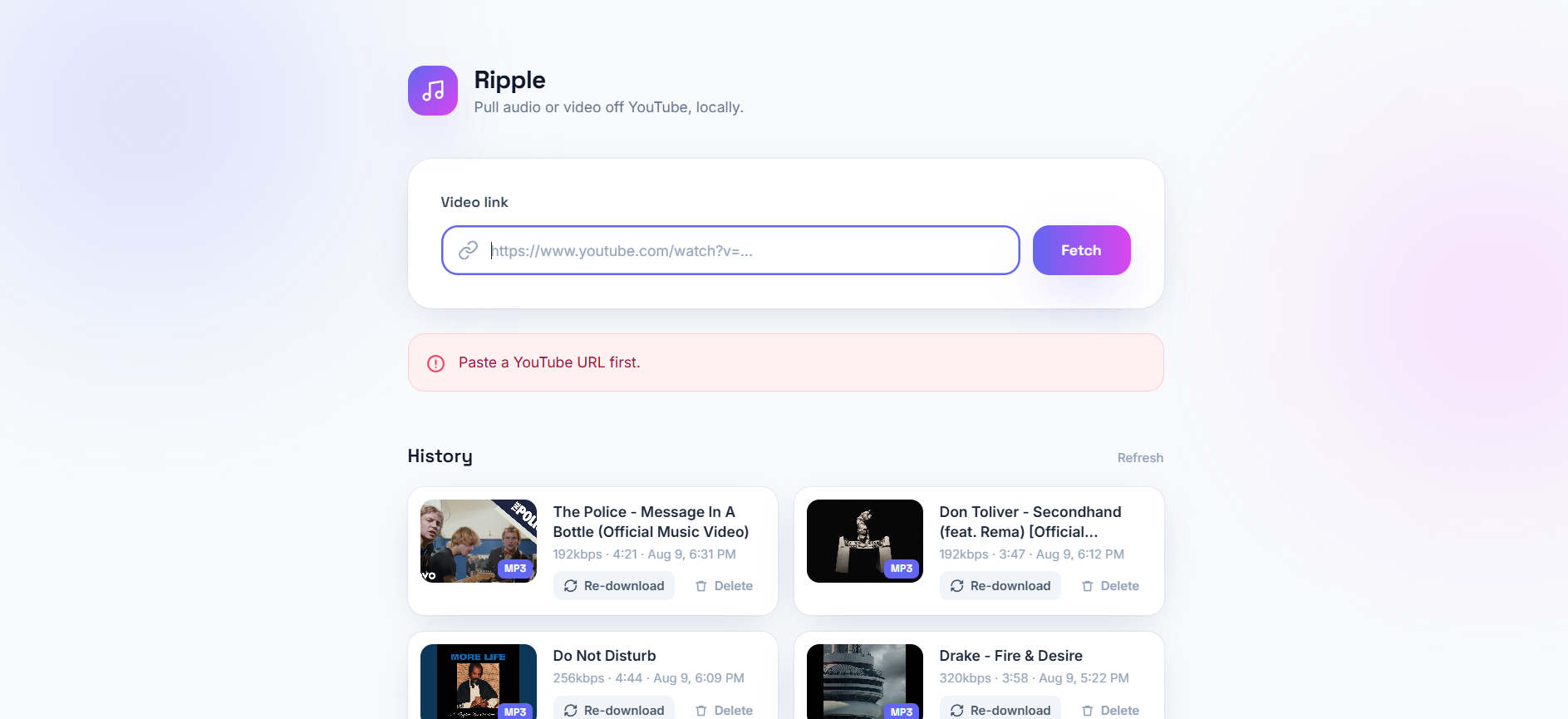Click '256kbps · 4:44 · Aug 9, 6:09 PM' details
The width and height of the screenshot is (1568, 719).
[x=648, y=678]
